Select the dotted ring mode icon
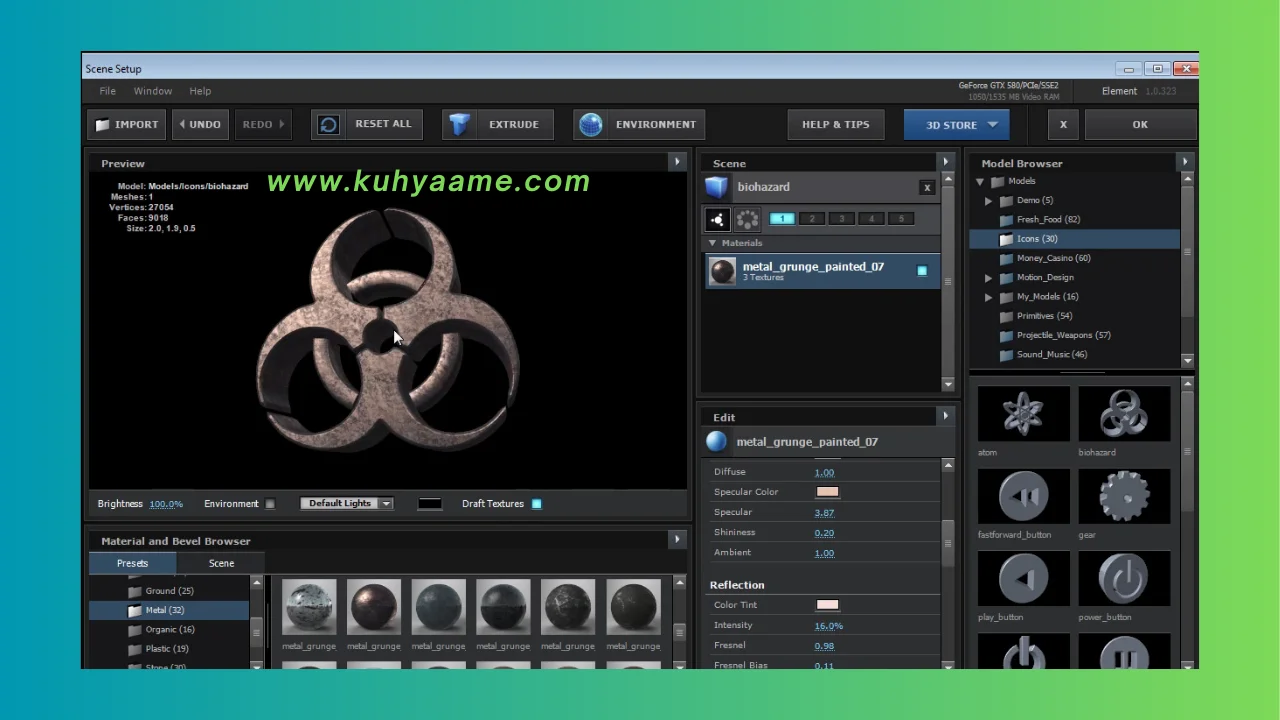This screenshot has width=1280, height=720. pyautogui.click(x=747, y=219)
